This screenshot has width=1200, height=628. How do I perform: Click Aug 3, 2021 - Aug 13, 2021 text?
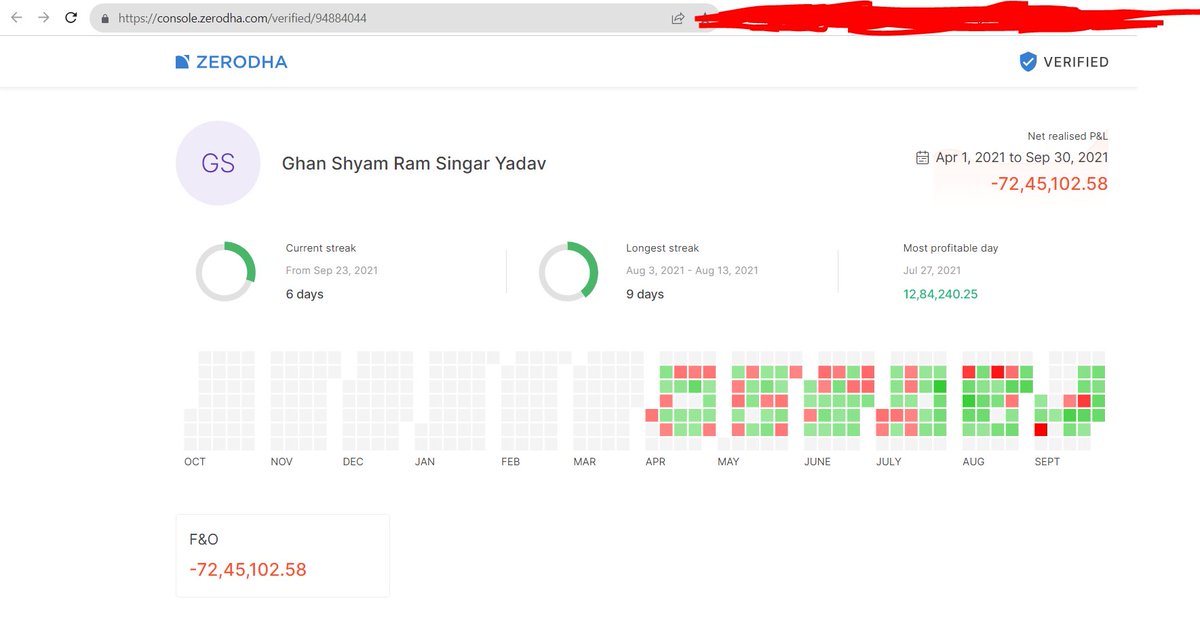(x=693, y=270)
